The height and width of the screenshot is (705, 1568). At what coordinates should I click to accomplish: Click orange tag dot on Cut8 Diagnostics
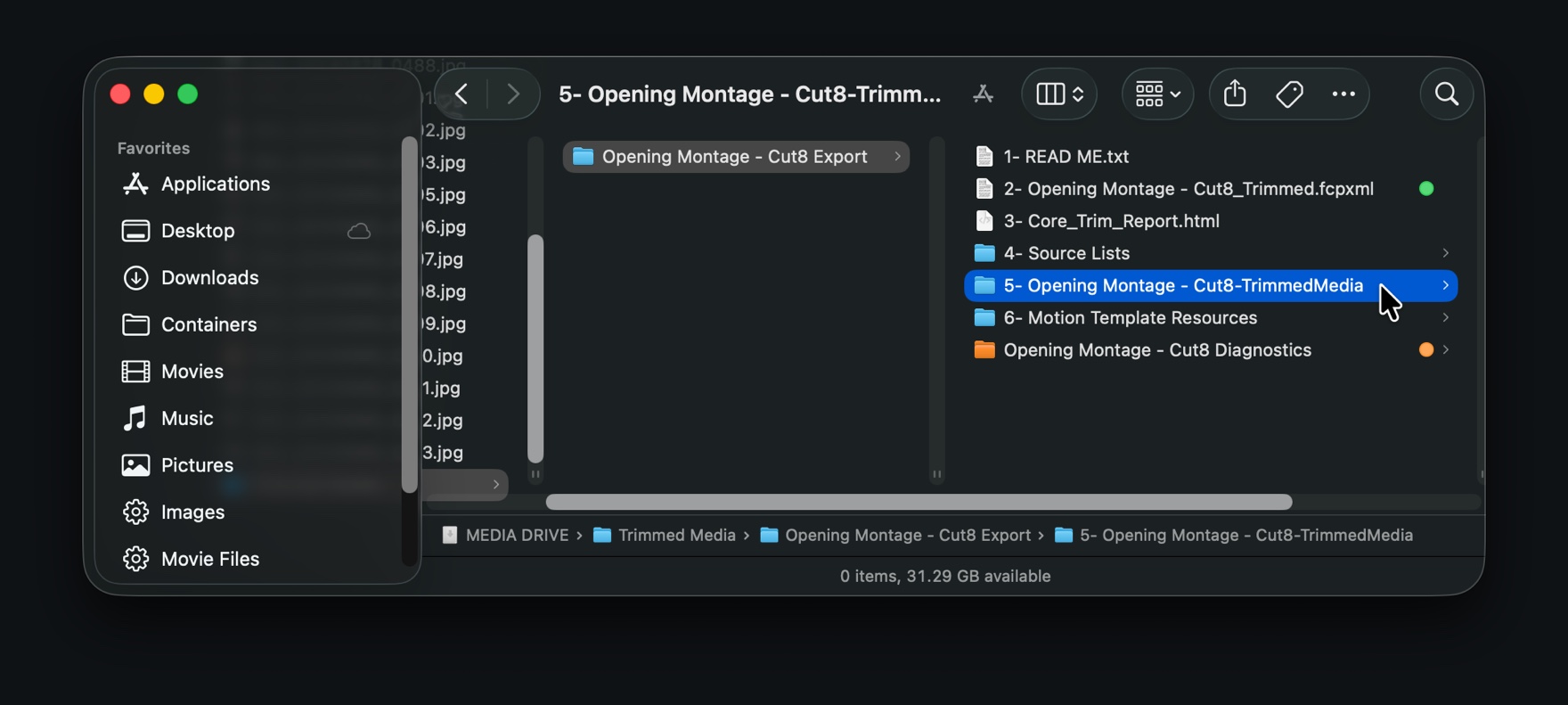coord(1426,350)
